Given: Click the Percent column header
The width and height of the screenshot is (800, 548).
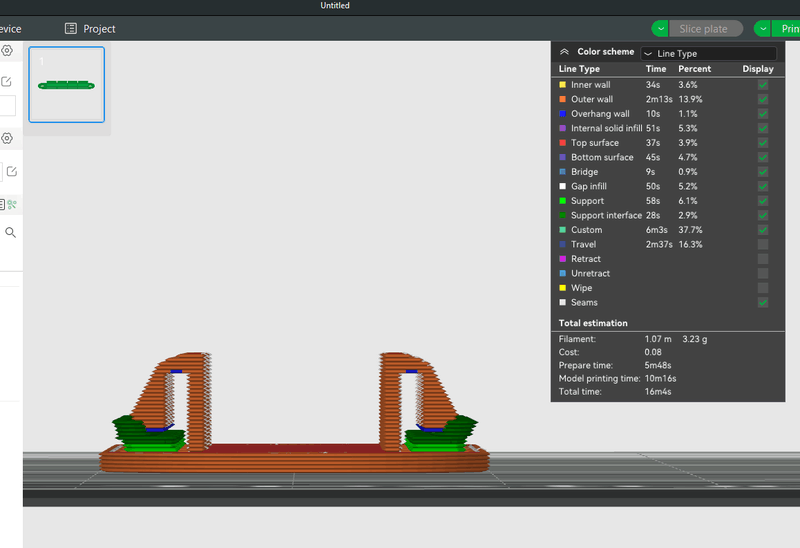Looking at the screenshot, I should coord(694,69).
